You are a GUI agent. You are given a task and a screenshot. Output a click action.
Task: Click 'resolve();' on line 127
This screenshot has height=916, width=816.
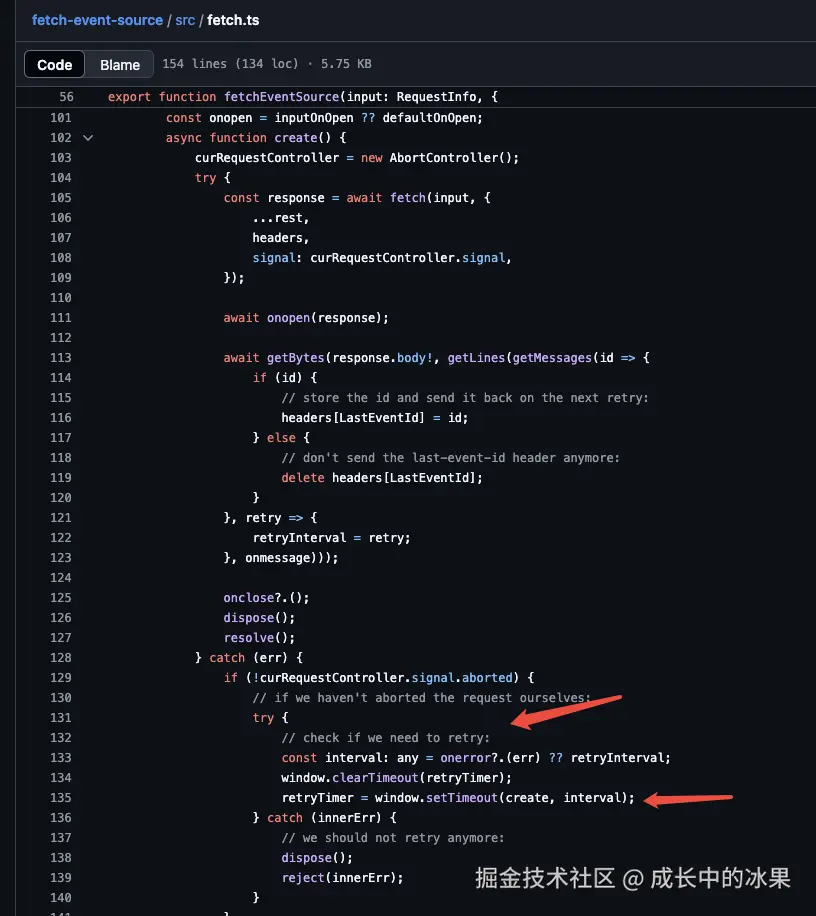click(259, 638)
